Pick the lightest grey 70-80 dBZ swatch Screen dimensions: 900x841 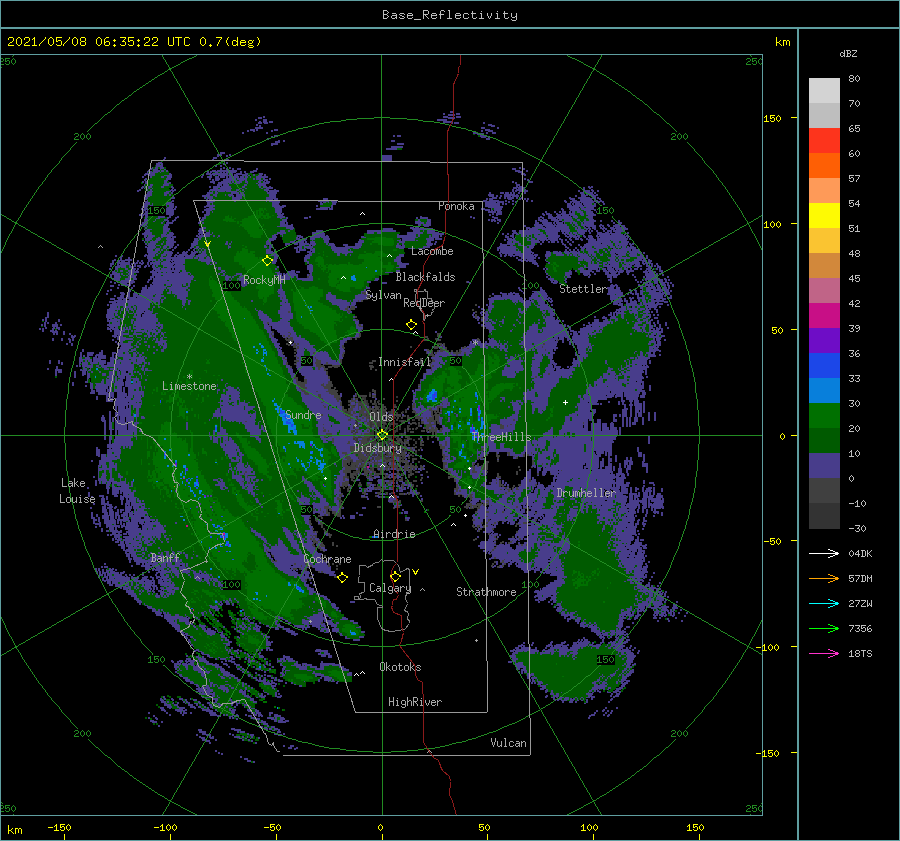tap(824, 91)
